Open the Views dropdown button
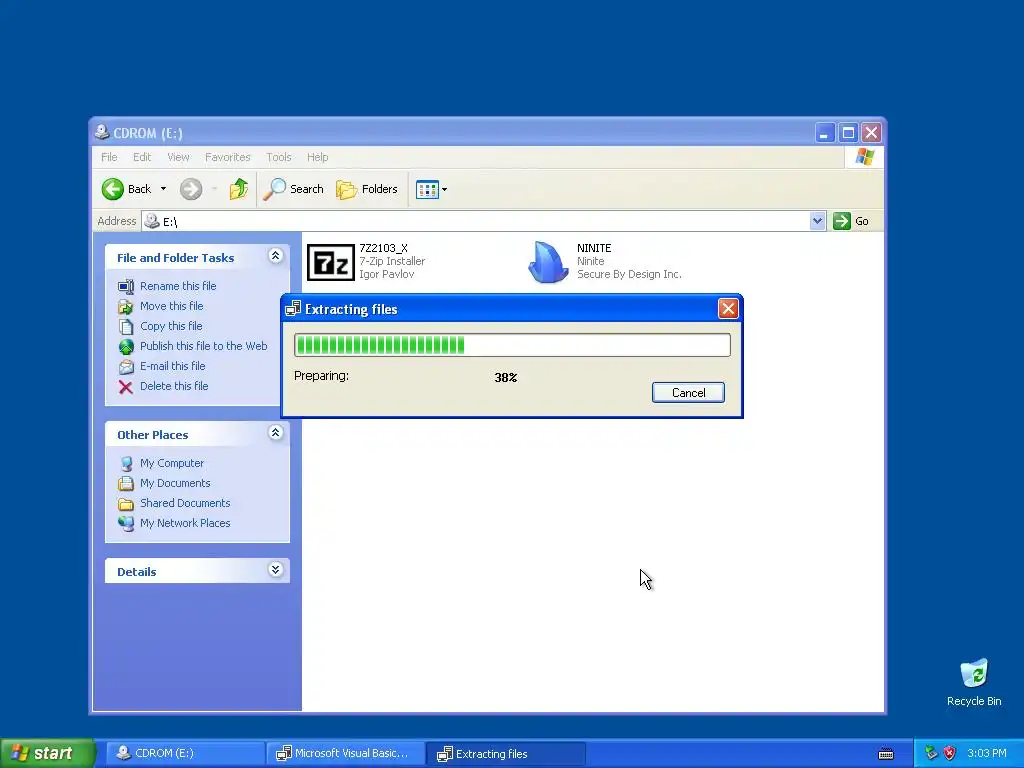The width and height of the screenshot is (1024, 768). 431,189
